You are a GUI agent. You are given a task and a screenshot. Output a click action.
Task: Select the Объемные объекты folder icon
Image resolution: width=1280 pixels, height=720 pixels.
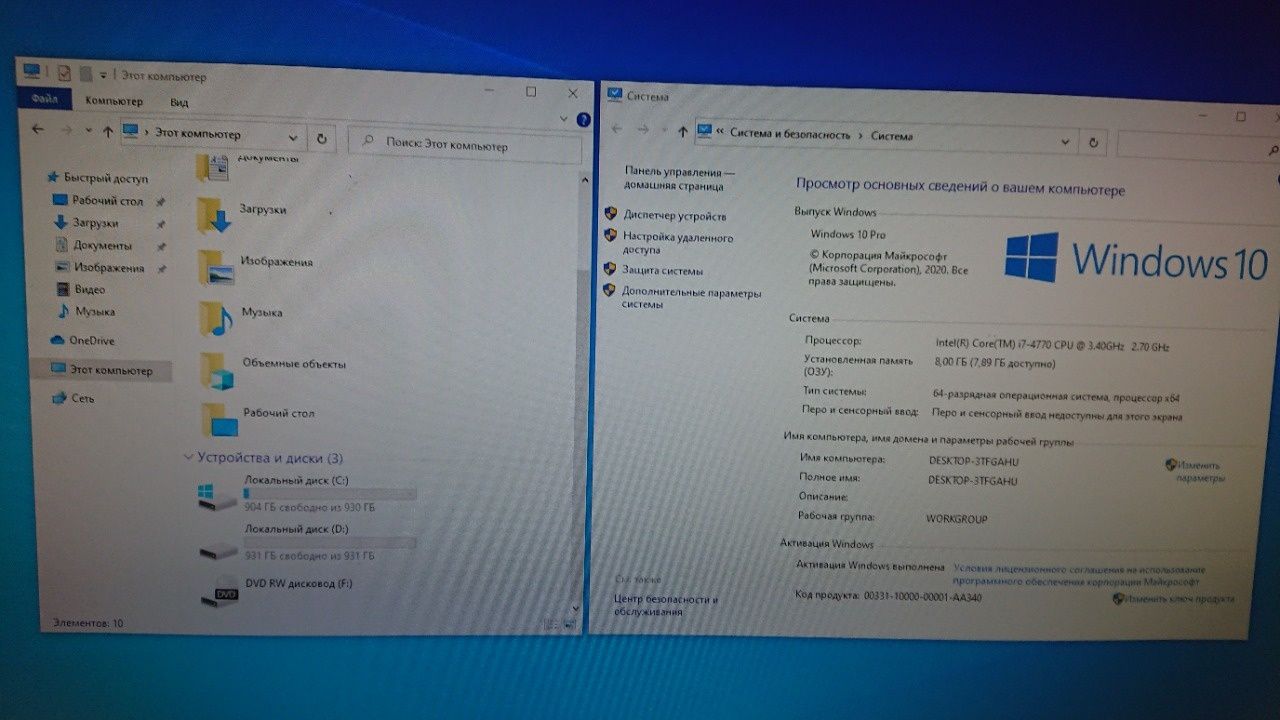pyautogui.click(x=217, y=369)
